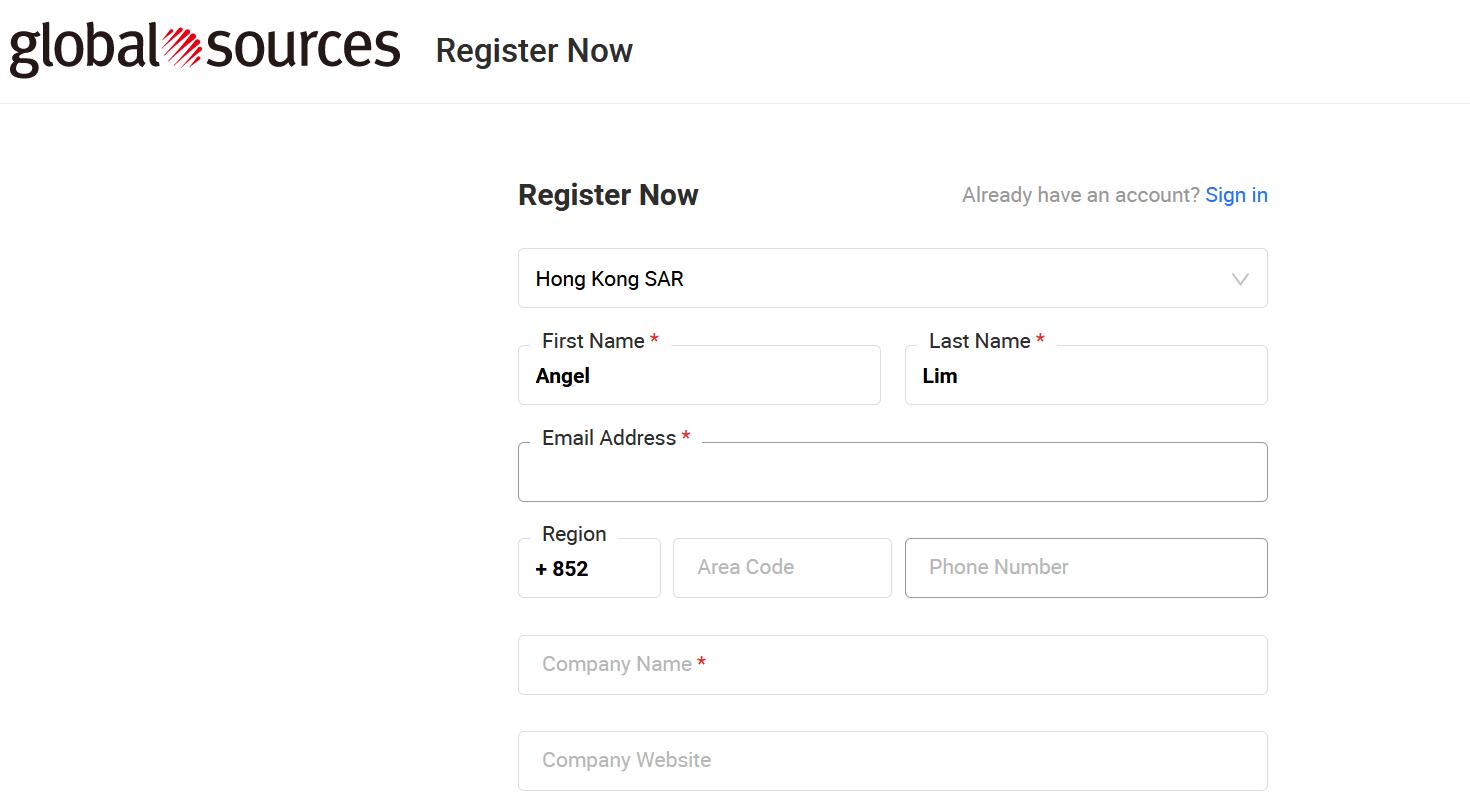
Task: Click the 'Already have an account?' text
Action: 1080,195
